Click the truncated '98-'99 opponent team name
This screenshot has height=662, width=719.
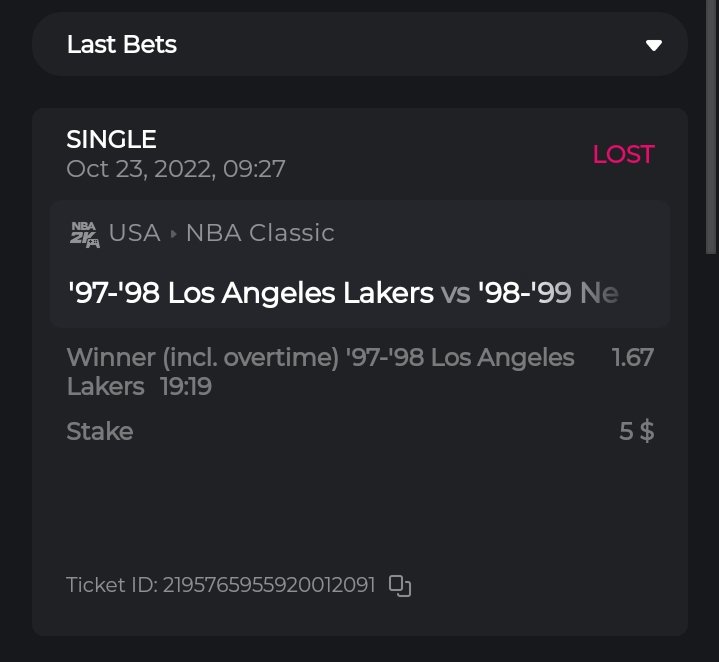point(548,293)
